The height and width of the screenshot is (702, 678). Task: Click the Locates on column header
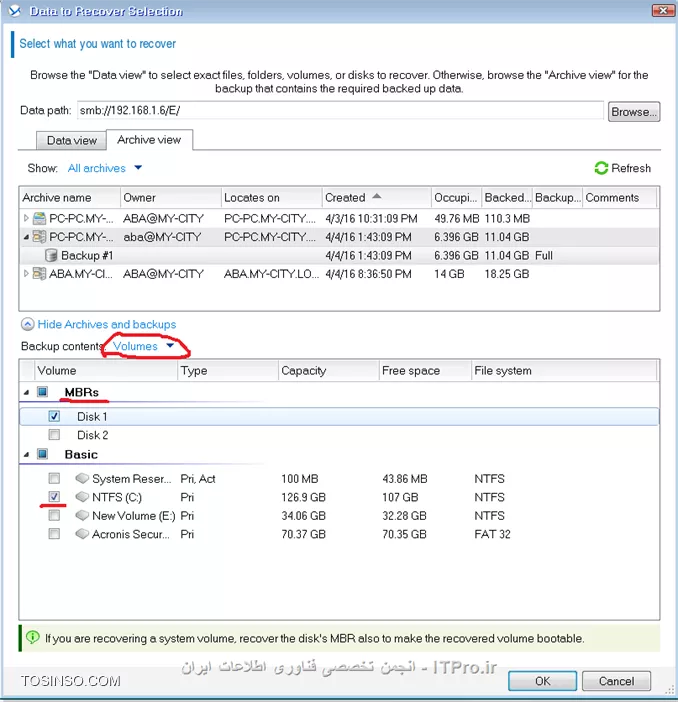tap(271, 197)
